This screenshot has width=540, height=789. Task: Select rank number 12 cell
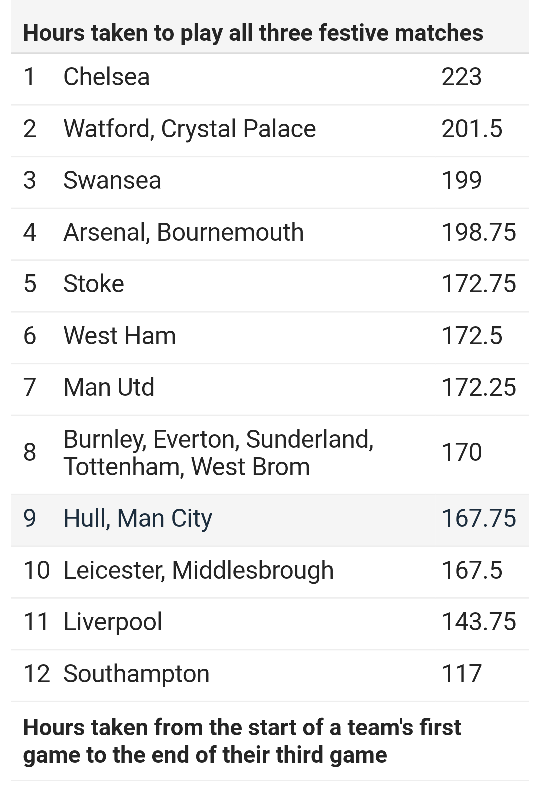pos(37,674)
